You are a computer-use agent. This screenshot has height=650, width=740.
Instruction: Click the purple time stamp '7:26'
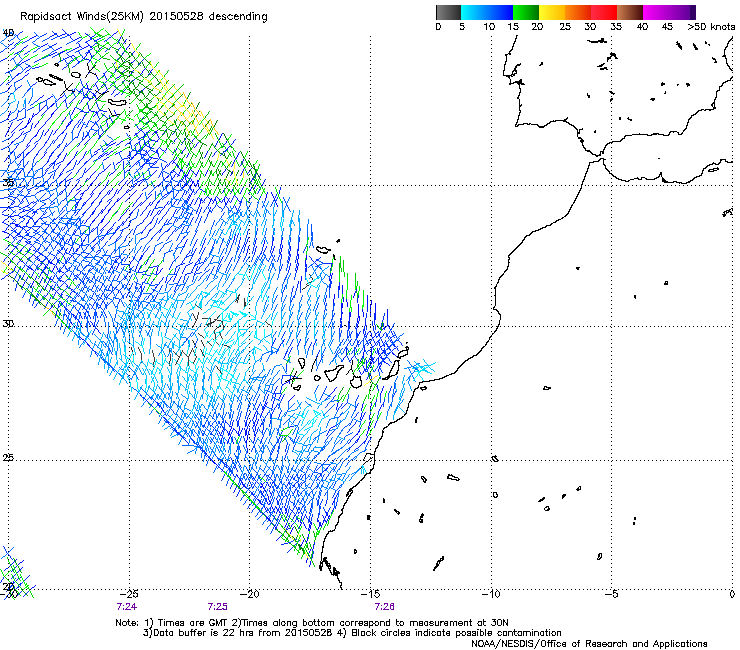point(385,607)
